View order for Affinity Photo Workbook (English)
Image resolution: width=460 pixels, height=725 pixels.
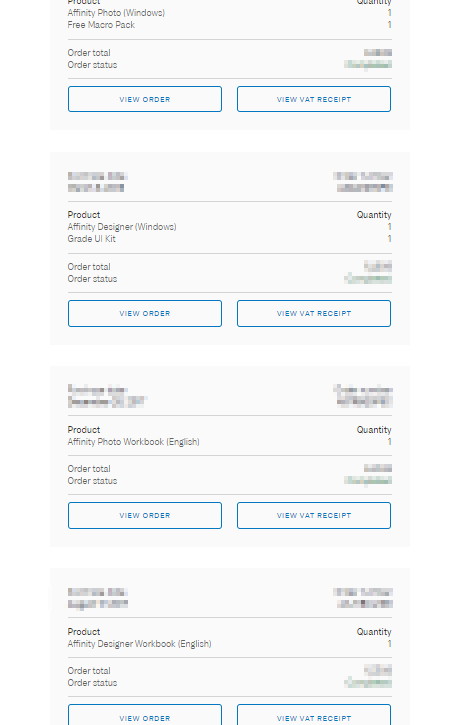pos(145,516)
